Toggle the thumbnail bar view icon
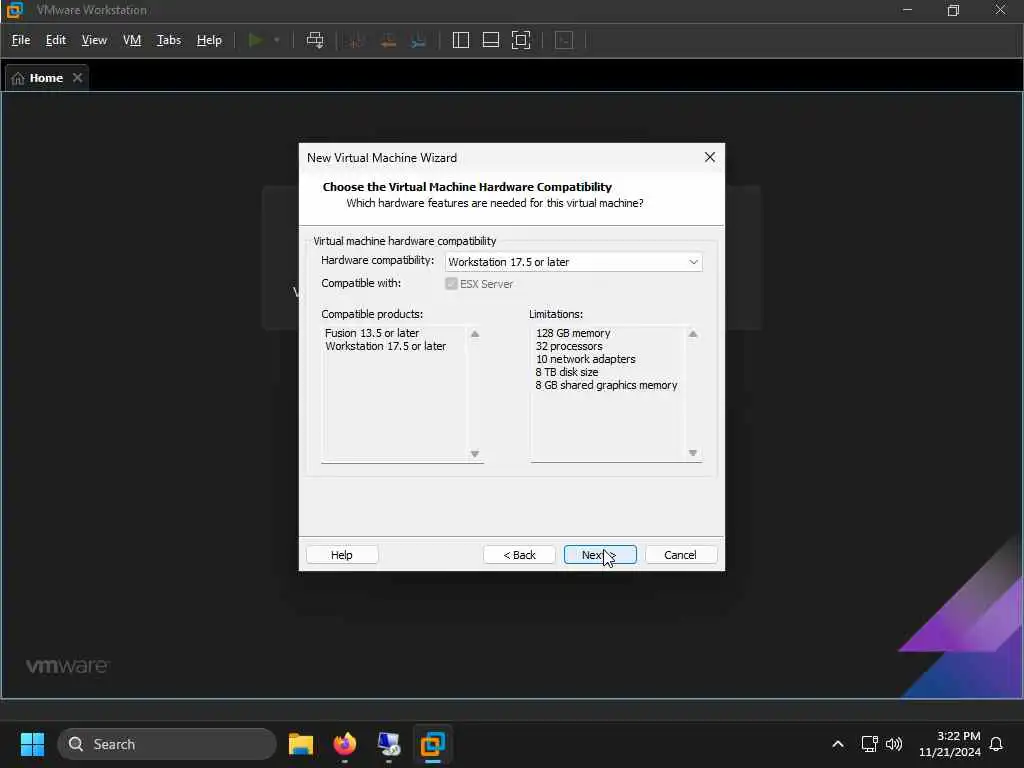This screenshot has height=768, width=1024. point(490,40)
